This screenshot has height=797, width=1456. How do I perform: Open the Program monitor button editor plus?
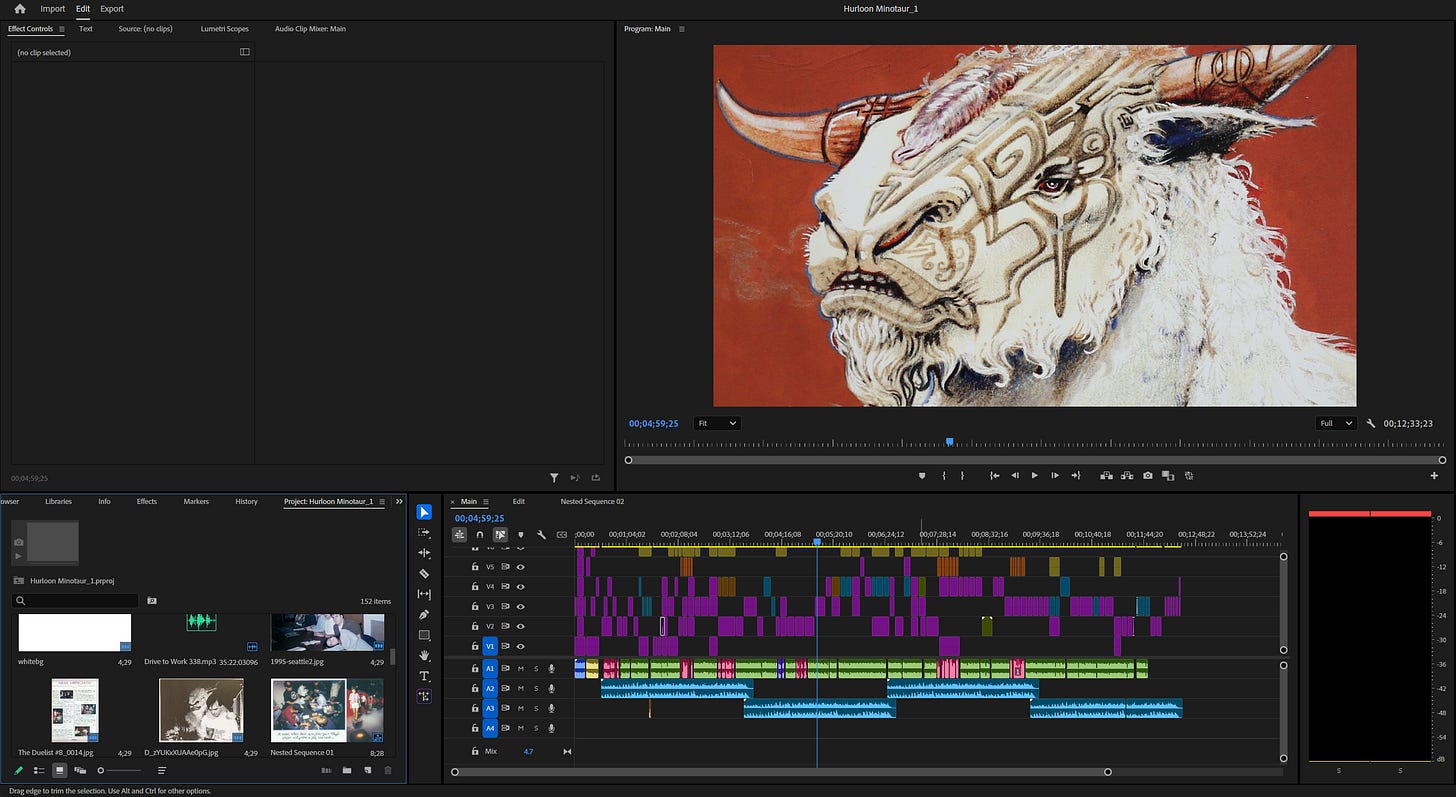[1434, 476]
